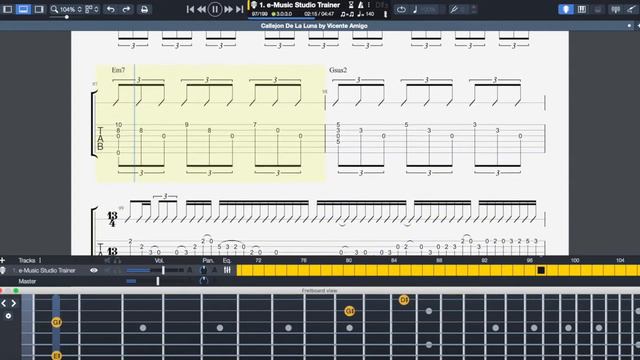
Task: Open fretboard view settings
Action: pos(8,316)
